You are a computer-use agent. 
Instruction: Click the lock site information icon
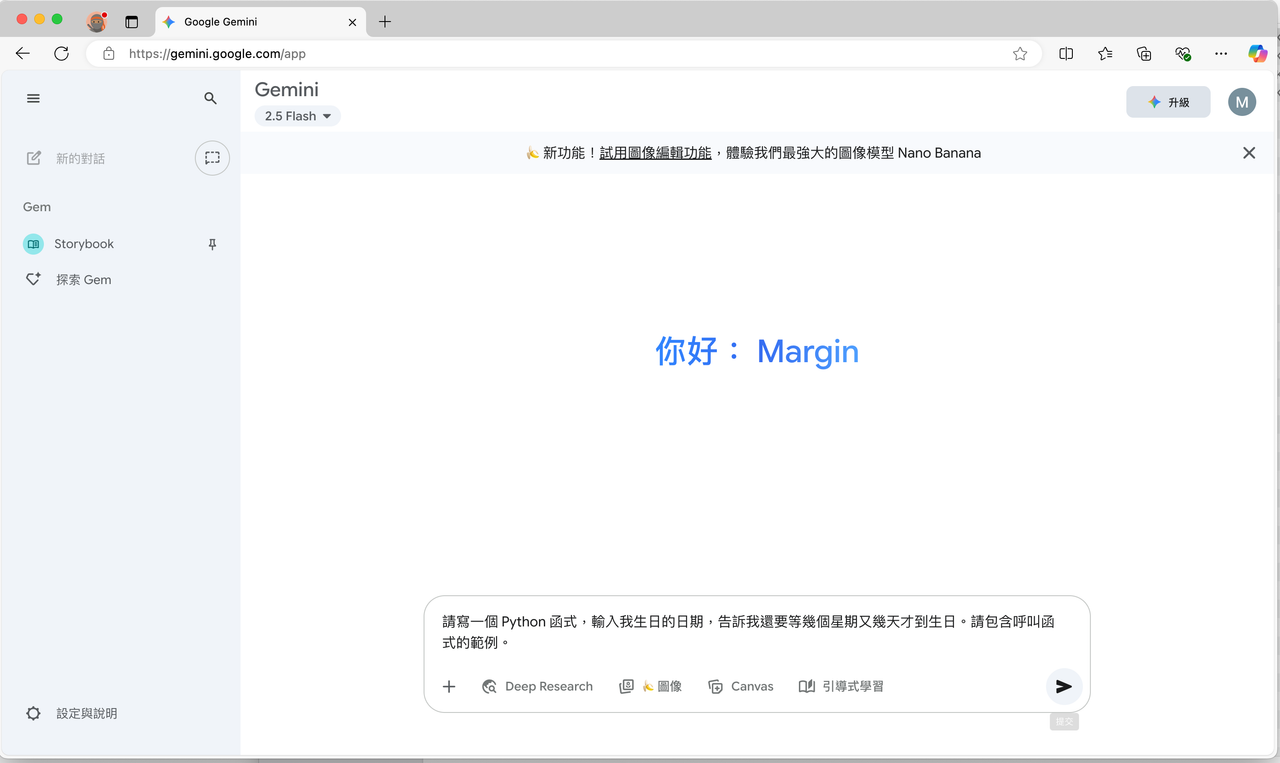[x=109, y=54]
